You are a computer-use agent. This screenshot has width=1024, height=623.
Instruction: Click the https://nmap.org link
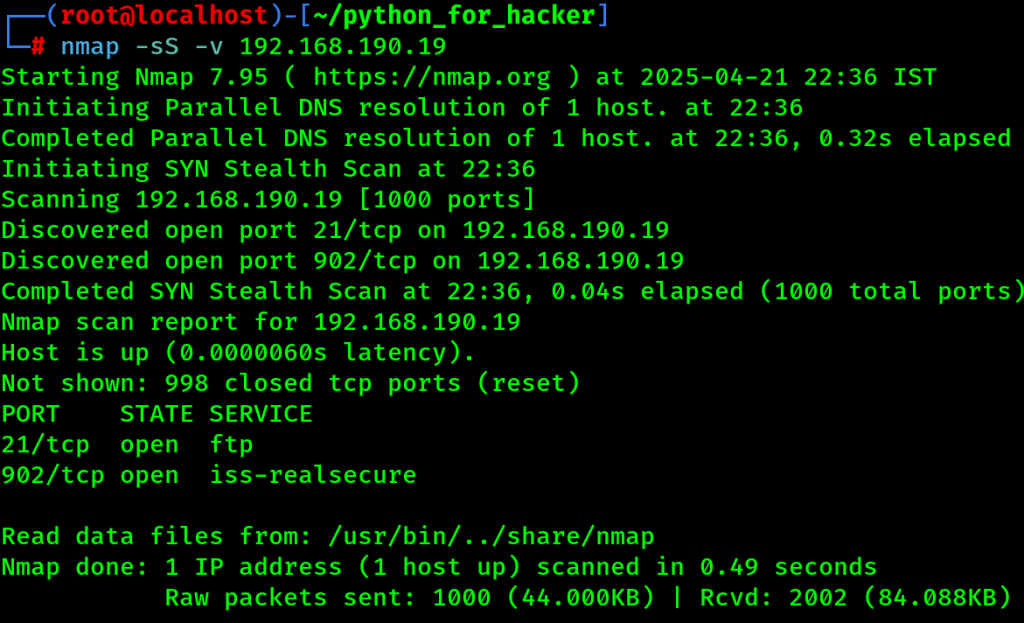pos(432,78)
